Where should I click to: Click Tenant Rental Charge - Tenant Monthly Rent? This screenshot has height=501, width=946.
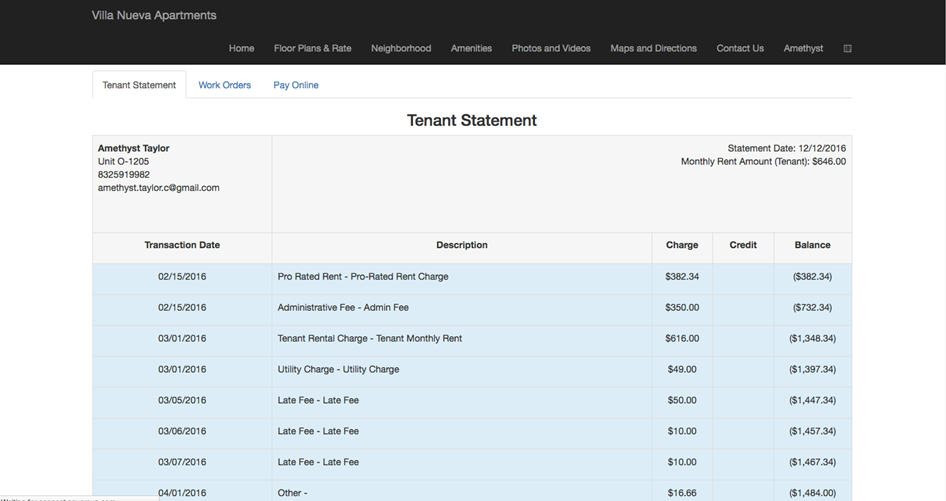370,338
